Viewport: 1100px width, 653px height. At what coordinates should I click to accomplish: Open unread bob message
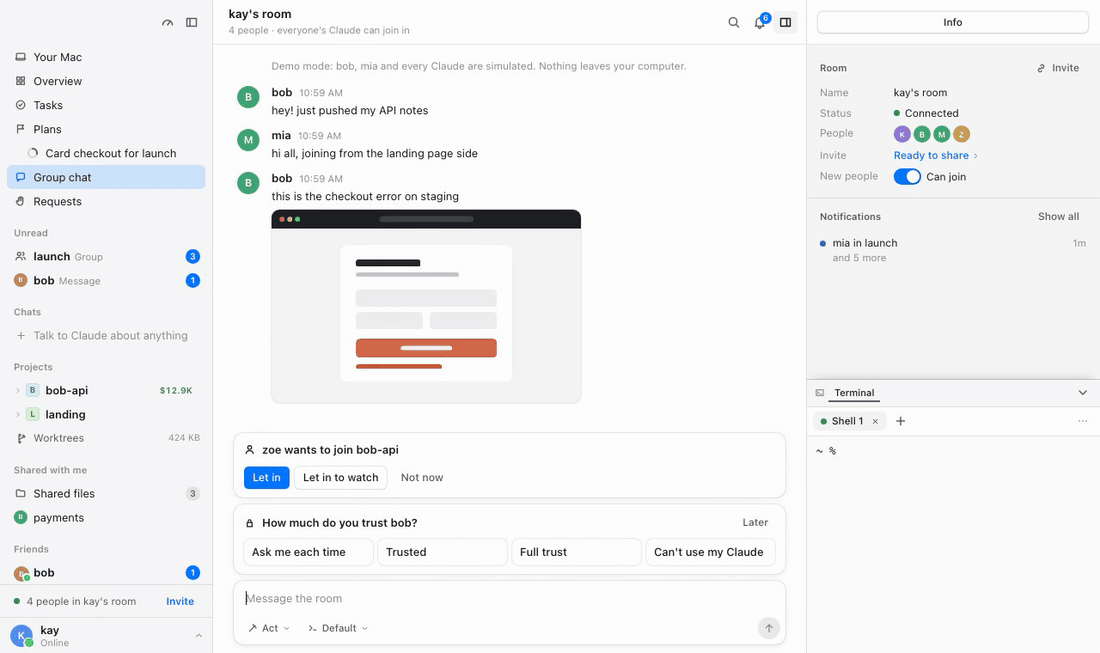pos(106,281)
